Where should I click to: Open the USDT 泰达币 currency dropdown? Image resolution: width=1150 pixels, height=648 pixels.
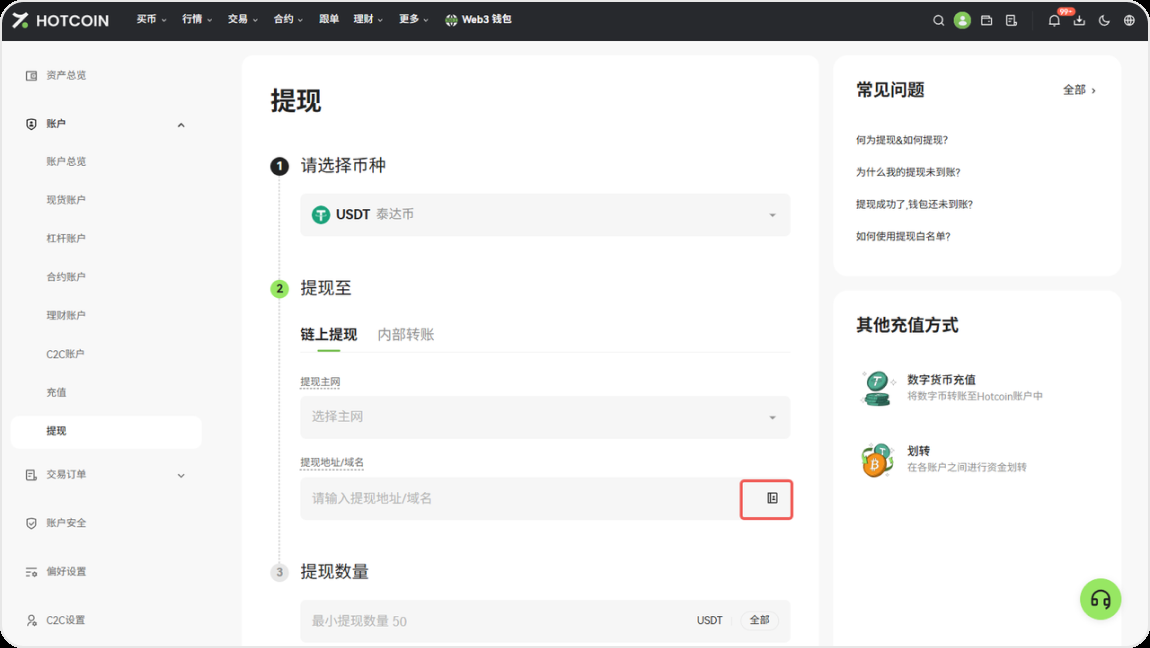(545, 215)
